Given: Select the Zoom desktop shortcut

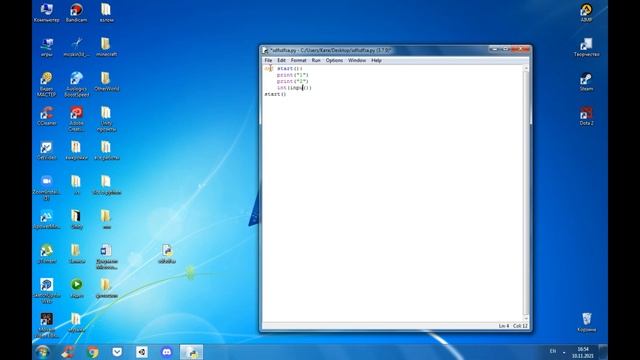Looking at the screenshot, I should (x=47, y=188).
